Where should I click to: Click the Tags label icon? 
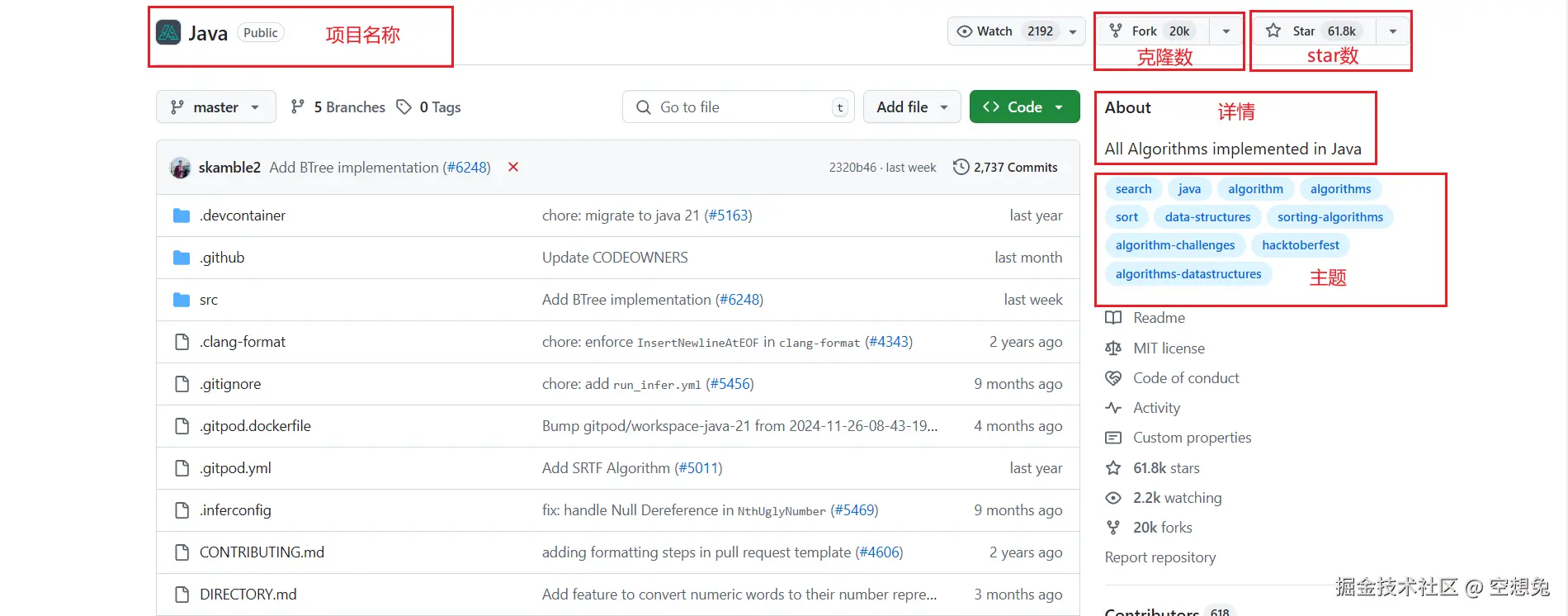point(404,107)
